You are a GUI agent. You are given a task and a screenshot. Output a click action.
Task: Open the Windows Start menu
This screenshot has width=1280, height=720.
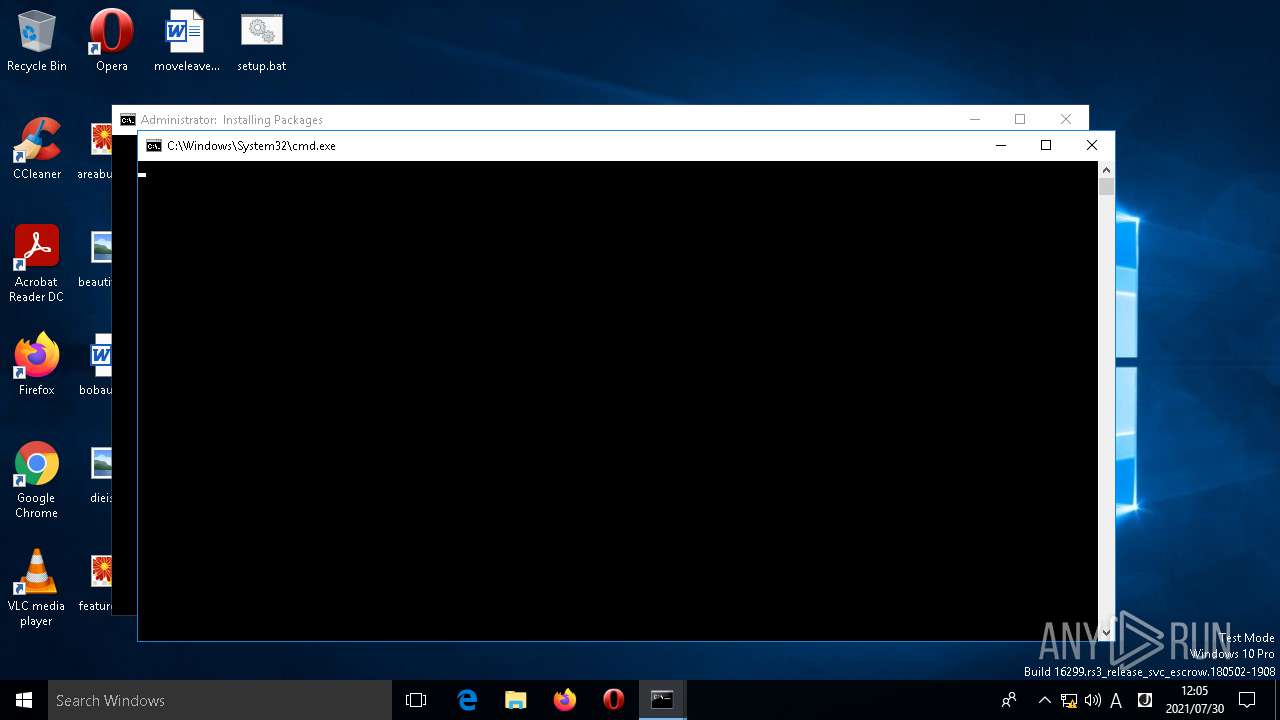[24, 700]
